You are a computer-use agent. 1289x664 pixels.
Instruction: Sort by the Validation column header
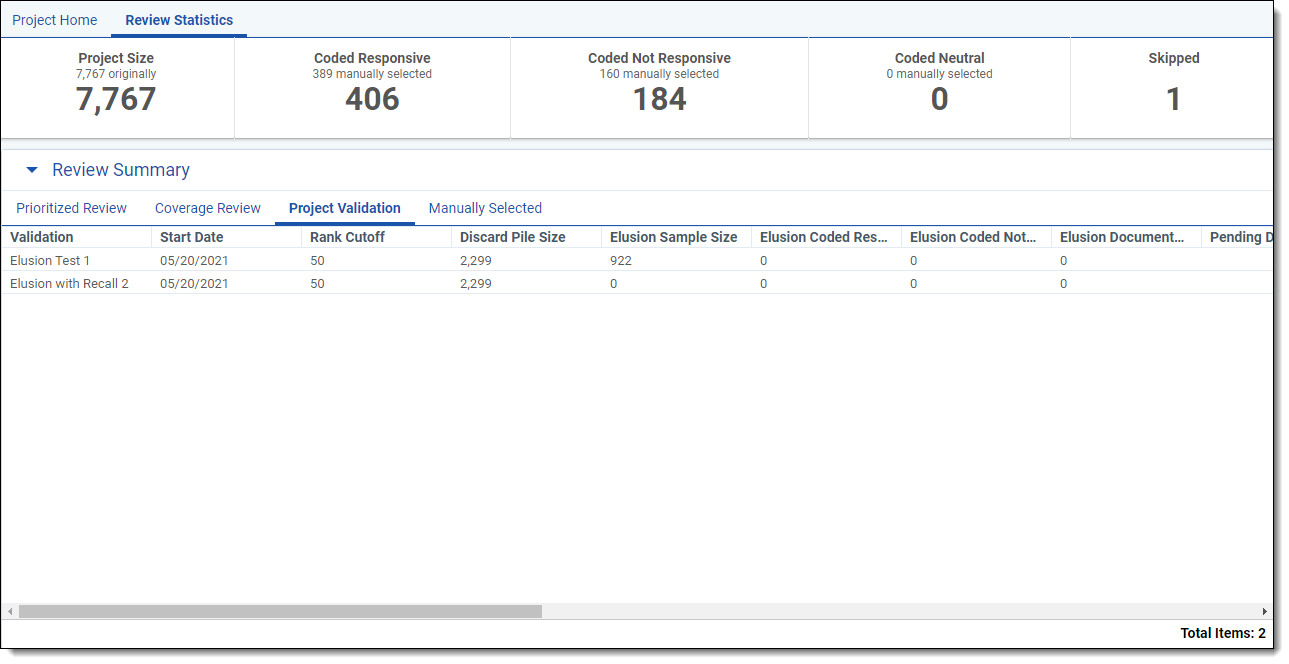click(x=42, y=237)
